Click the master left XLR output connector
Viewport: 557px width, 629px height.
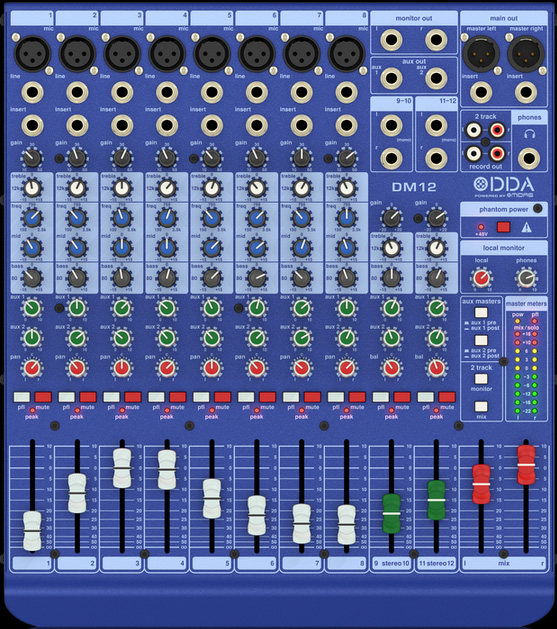(x=481, y=54)
